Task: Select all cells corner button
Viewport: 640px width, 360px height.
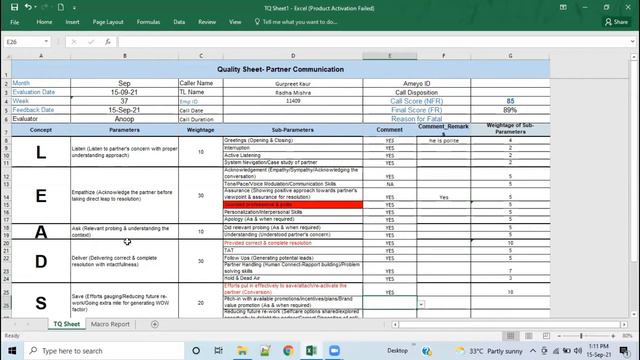Action: [8, 56]
